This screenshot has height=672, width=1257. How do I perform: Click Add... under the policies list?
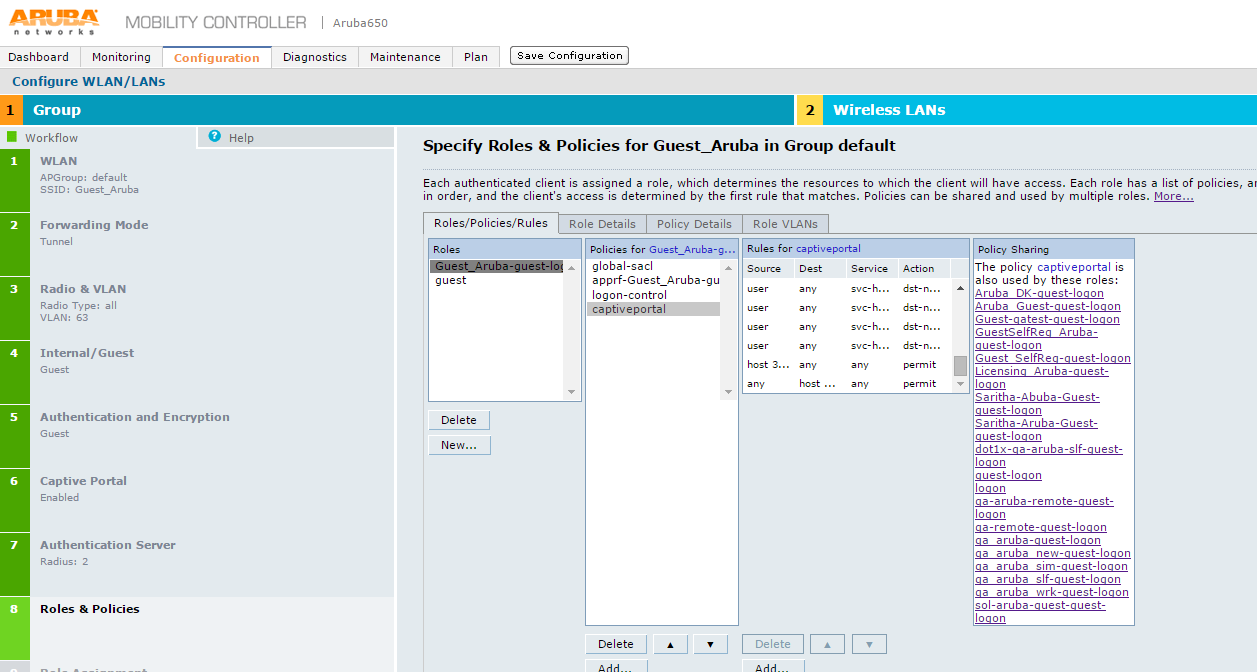pyautogui.click(x=616, y=666)
